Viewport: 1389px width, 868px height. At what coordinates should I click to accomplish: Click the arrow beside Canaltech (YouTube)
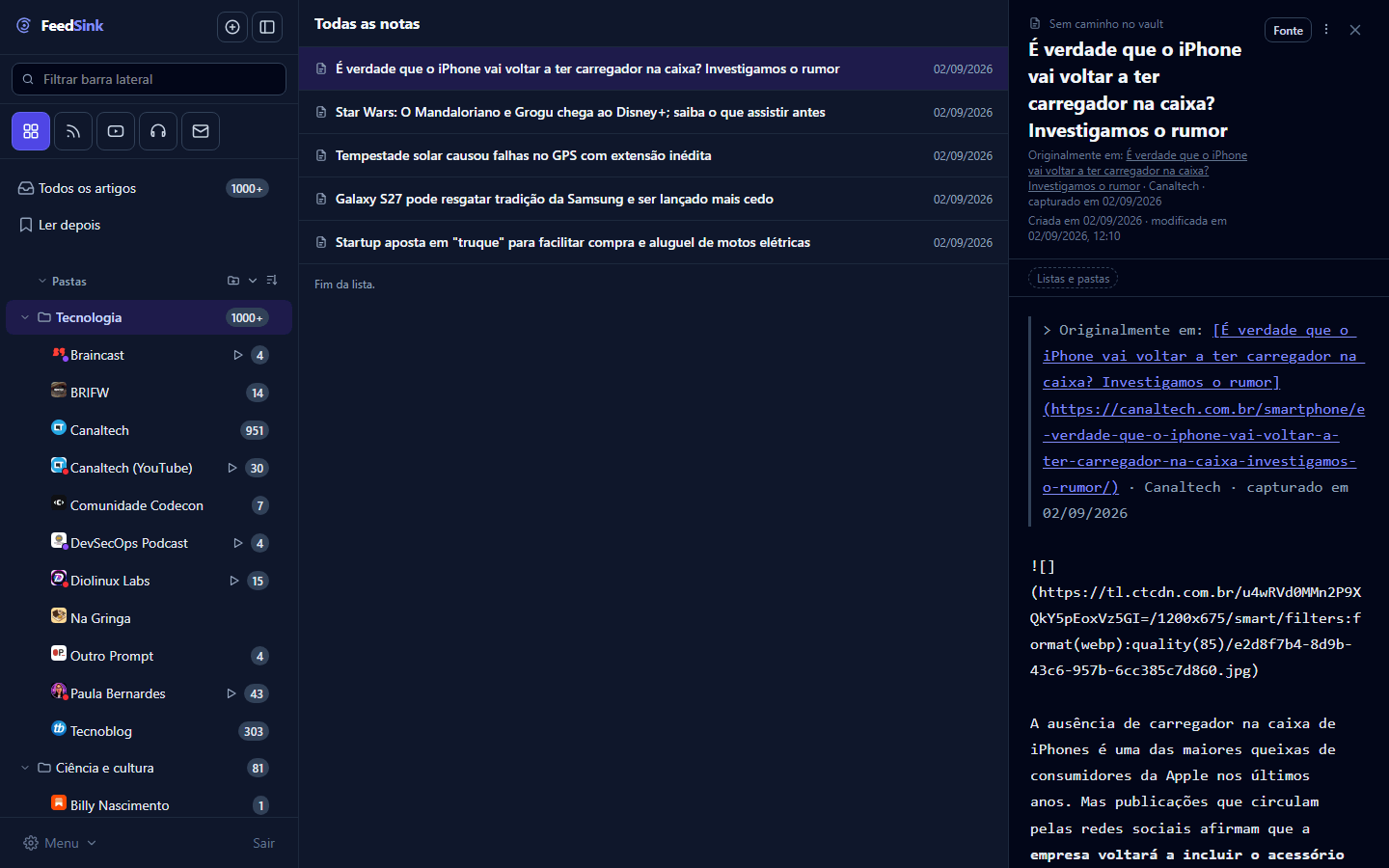pos(232,468)
